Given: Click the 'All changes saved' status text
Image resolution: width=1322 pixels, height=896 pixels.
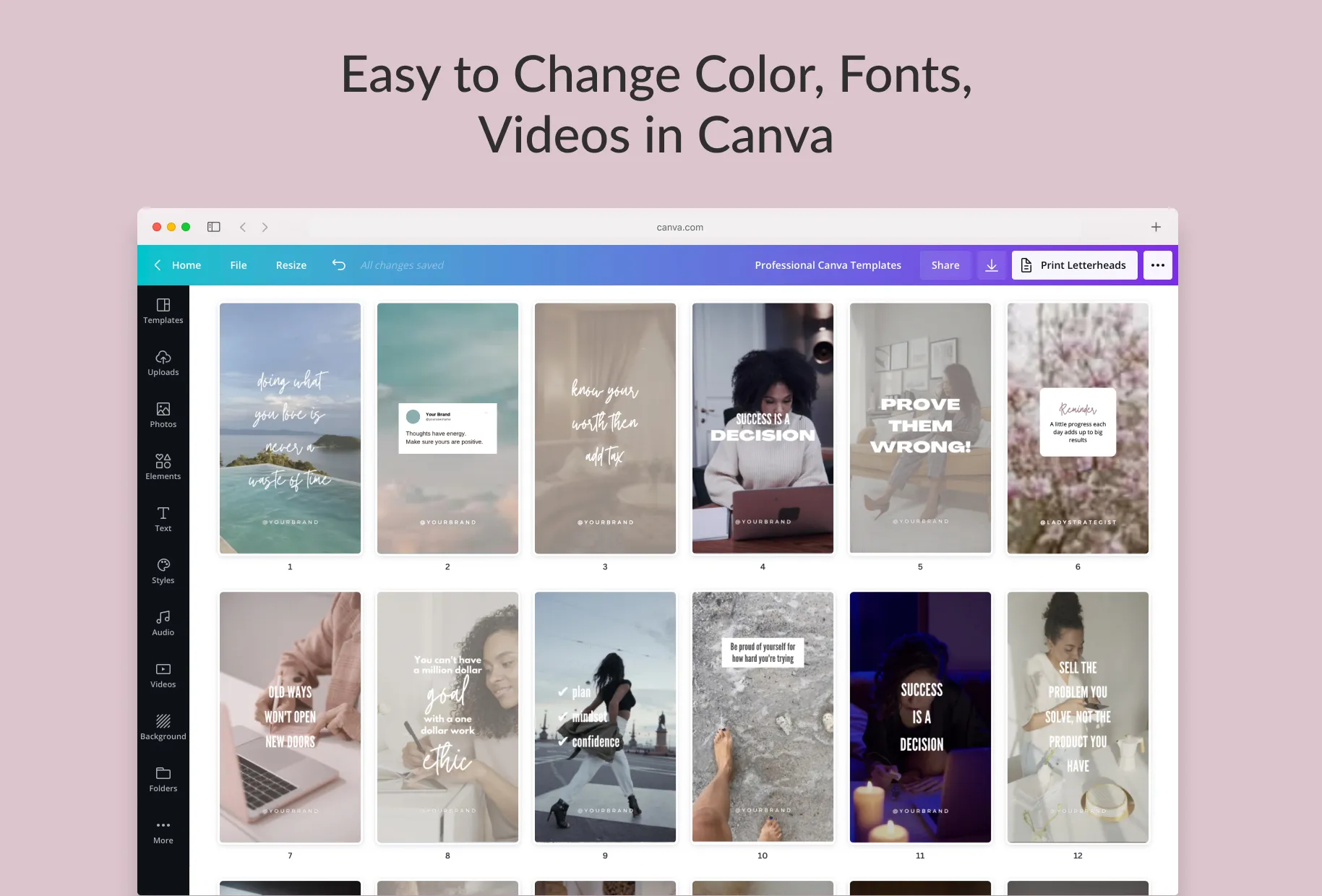Looking at the screenshot, I should (x=402, y=265).
